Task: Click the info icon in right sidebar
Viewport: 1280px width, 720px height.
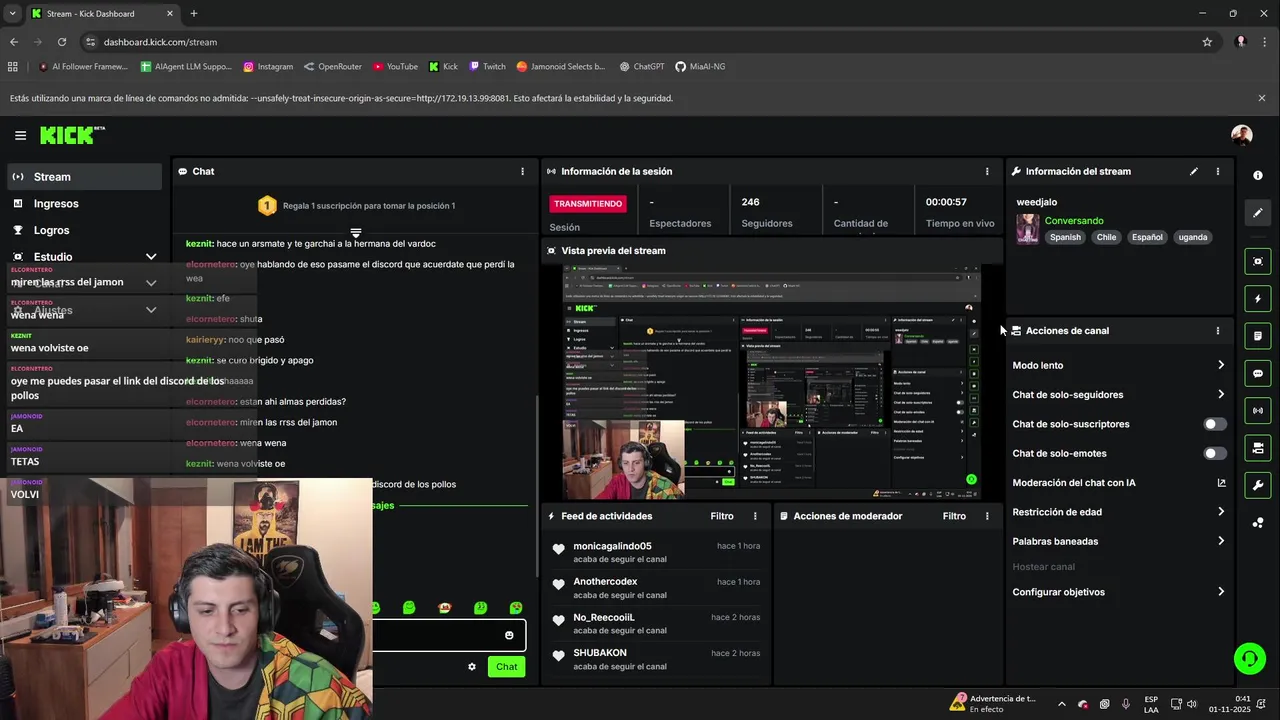Action: click(1258, 175)
